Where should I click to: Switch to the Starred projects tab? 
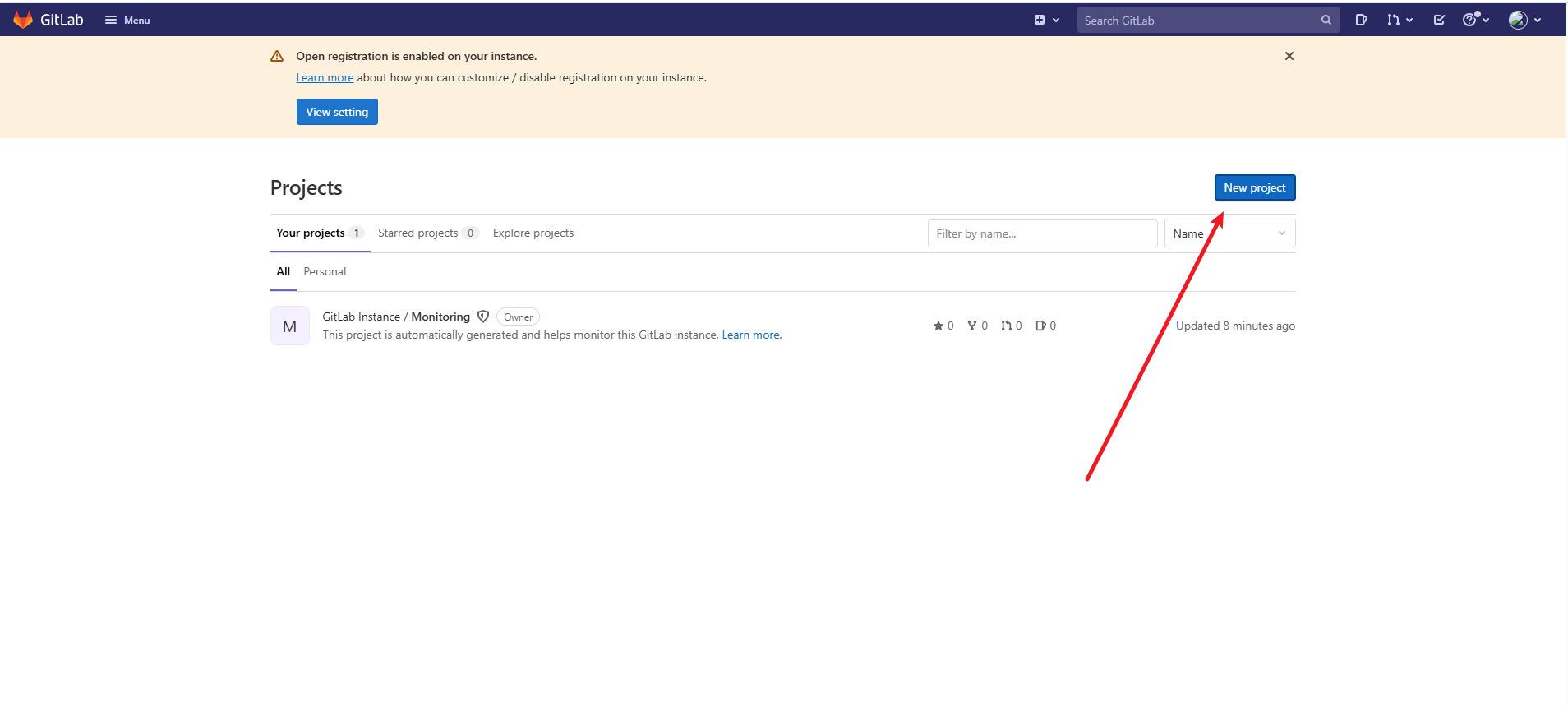click(x=428, y=233)
